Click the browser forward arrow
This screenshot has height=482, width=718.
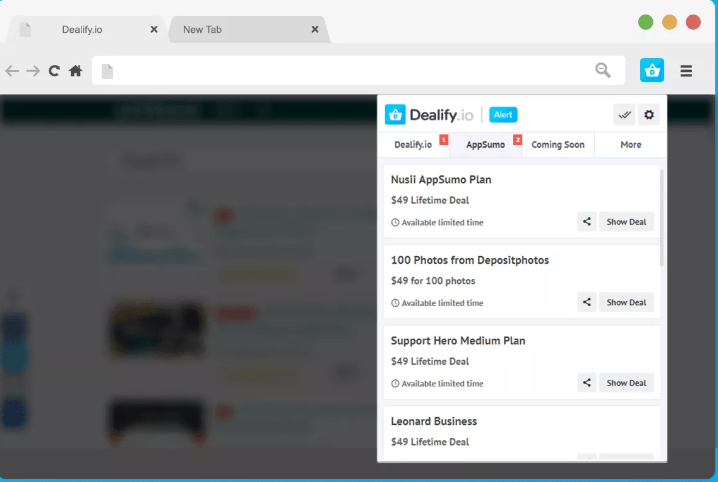(33, 70)
